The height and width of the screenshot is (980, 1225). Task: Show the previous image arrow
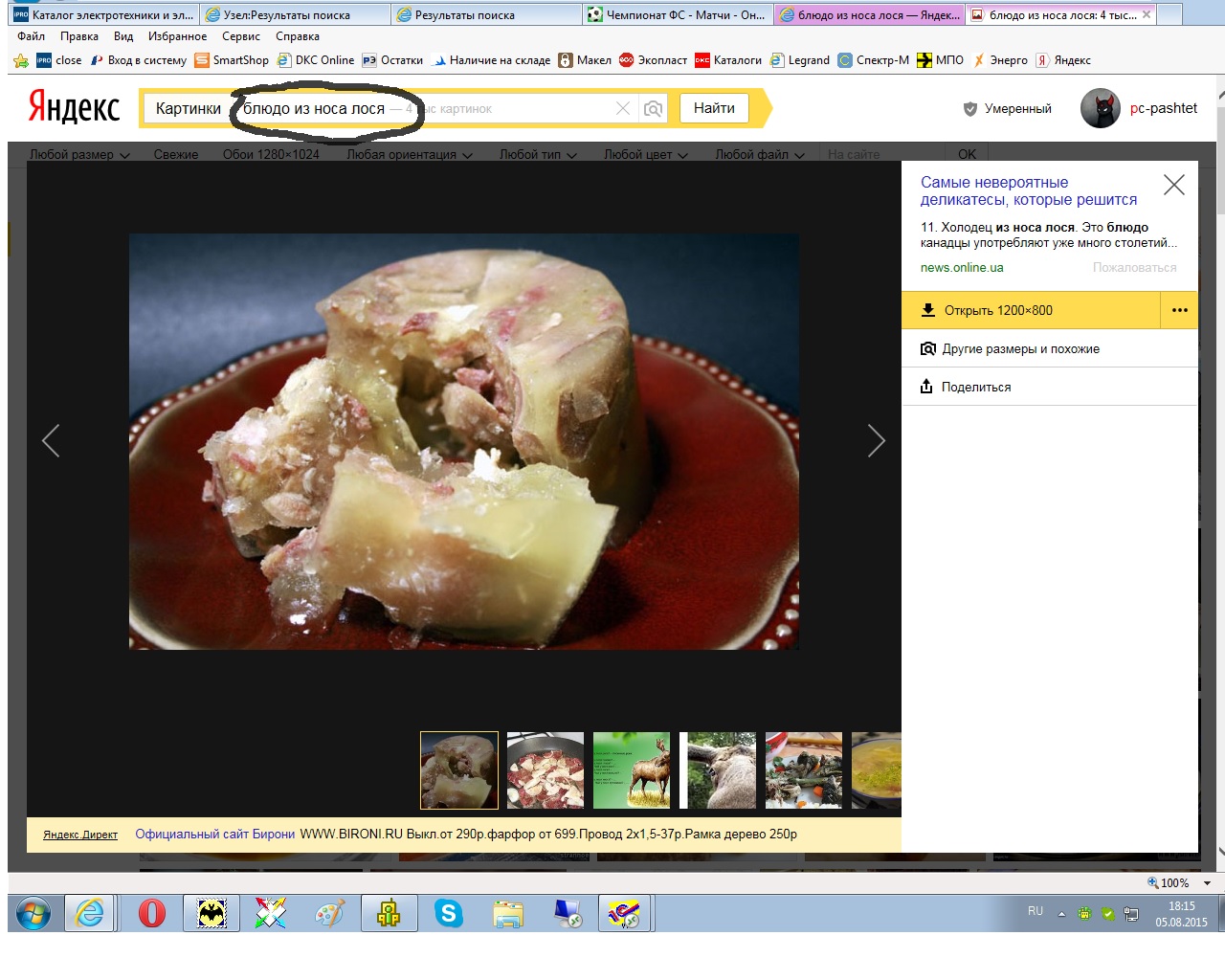51,440
